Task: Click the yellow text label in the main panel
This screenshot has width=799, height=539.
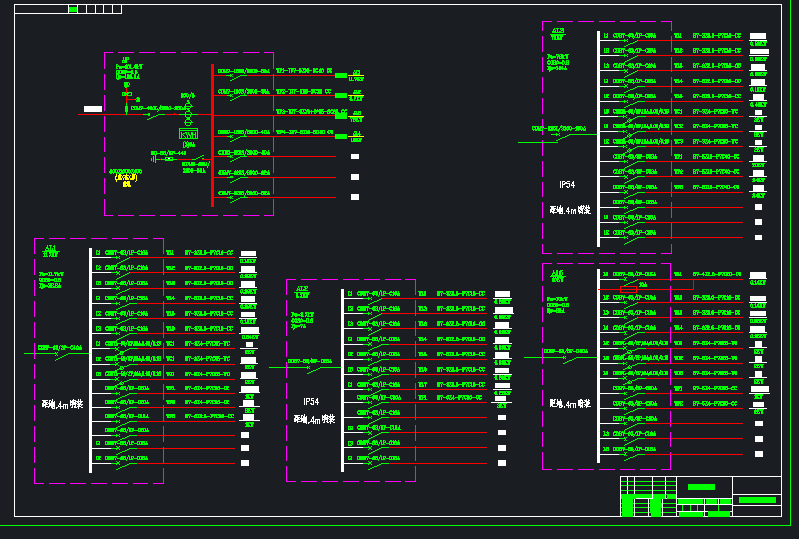Action: pyautogui.click(x=126, y=177)
